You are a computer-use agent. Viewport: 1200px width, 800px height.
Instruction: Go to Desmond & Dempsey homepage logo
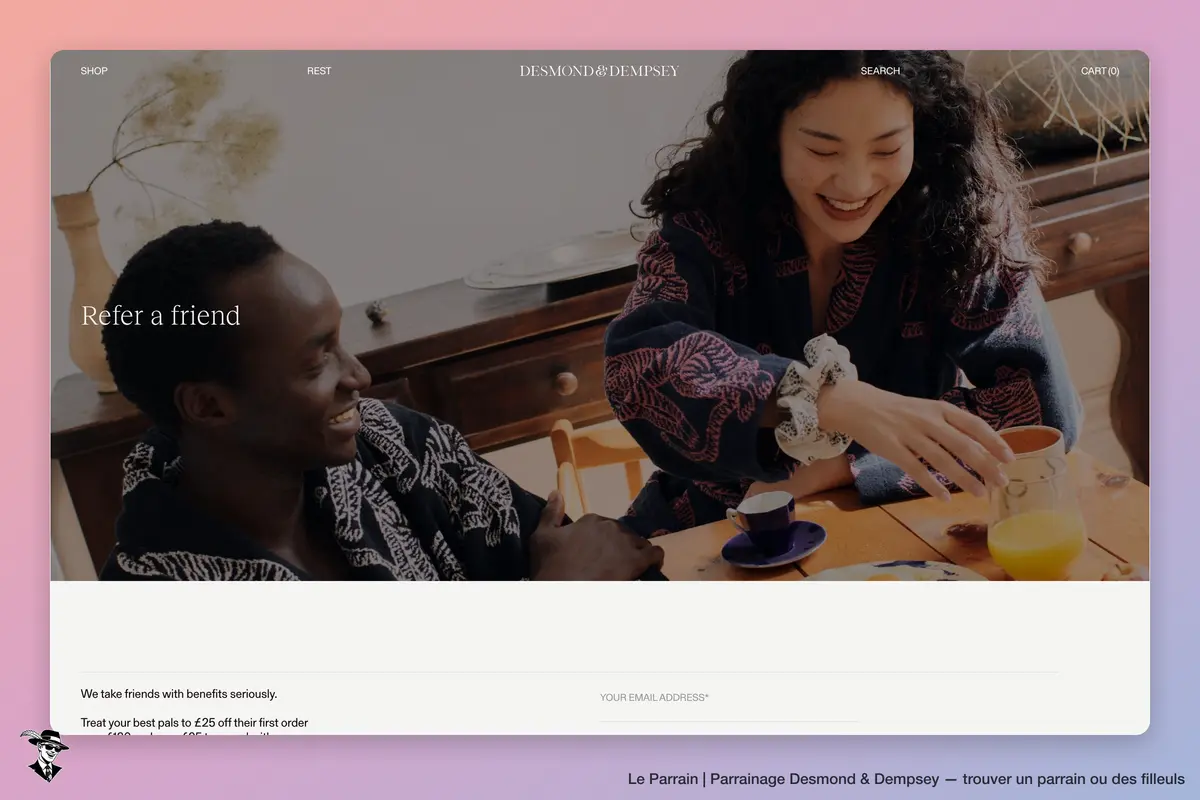coord(599,71)
